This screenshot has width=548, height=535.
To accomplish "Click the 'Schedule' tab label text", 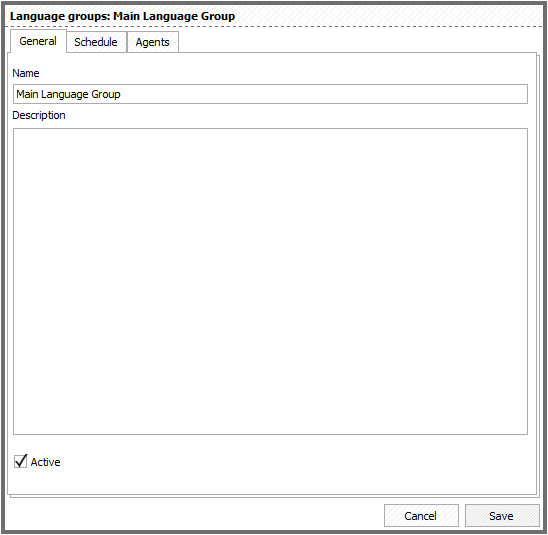I will pos(96,42).
